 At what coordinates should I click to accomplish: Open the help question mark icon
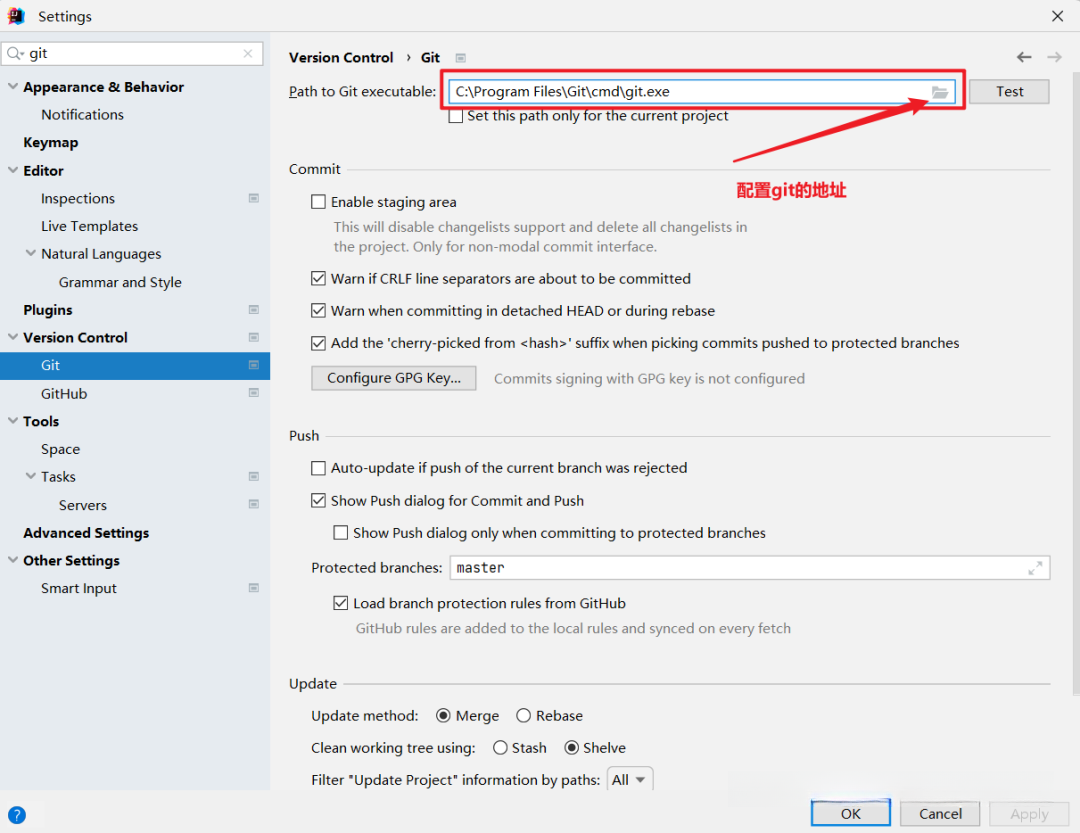pyautogui.click(x=17, y=815)
